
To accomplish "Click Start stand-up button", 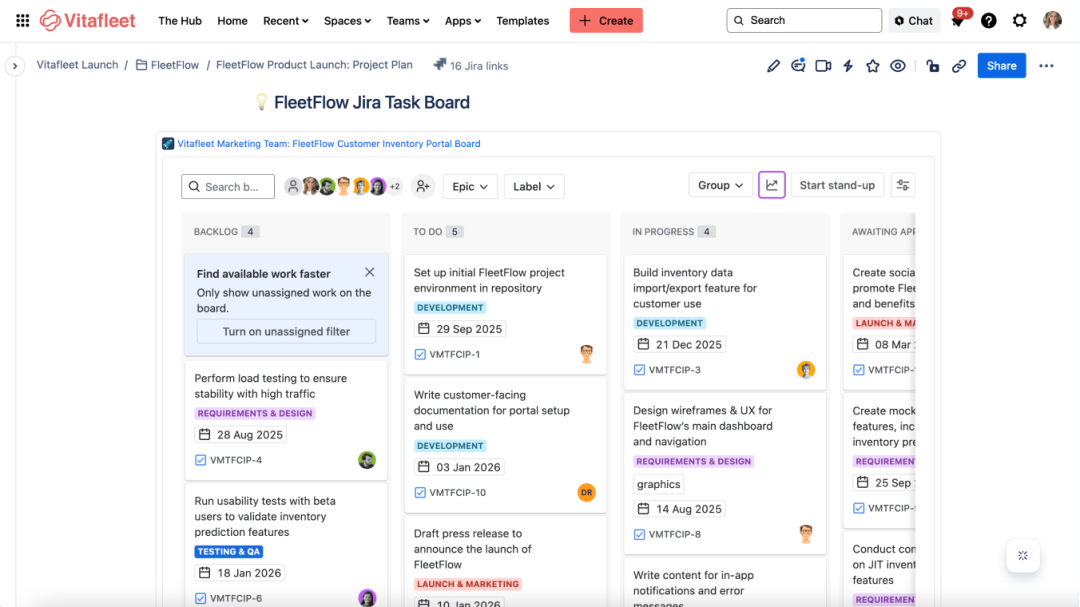I will click(x=837, y=185).
